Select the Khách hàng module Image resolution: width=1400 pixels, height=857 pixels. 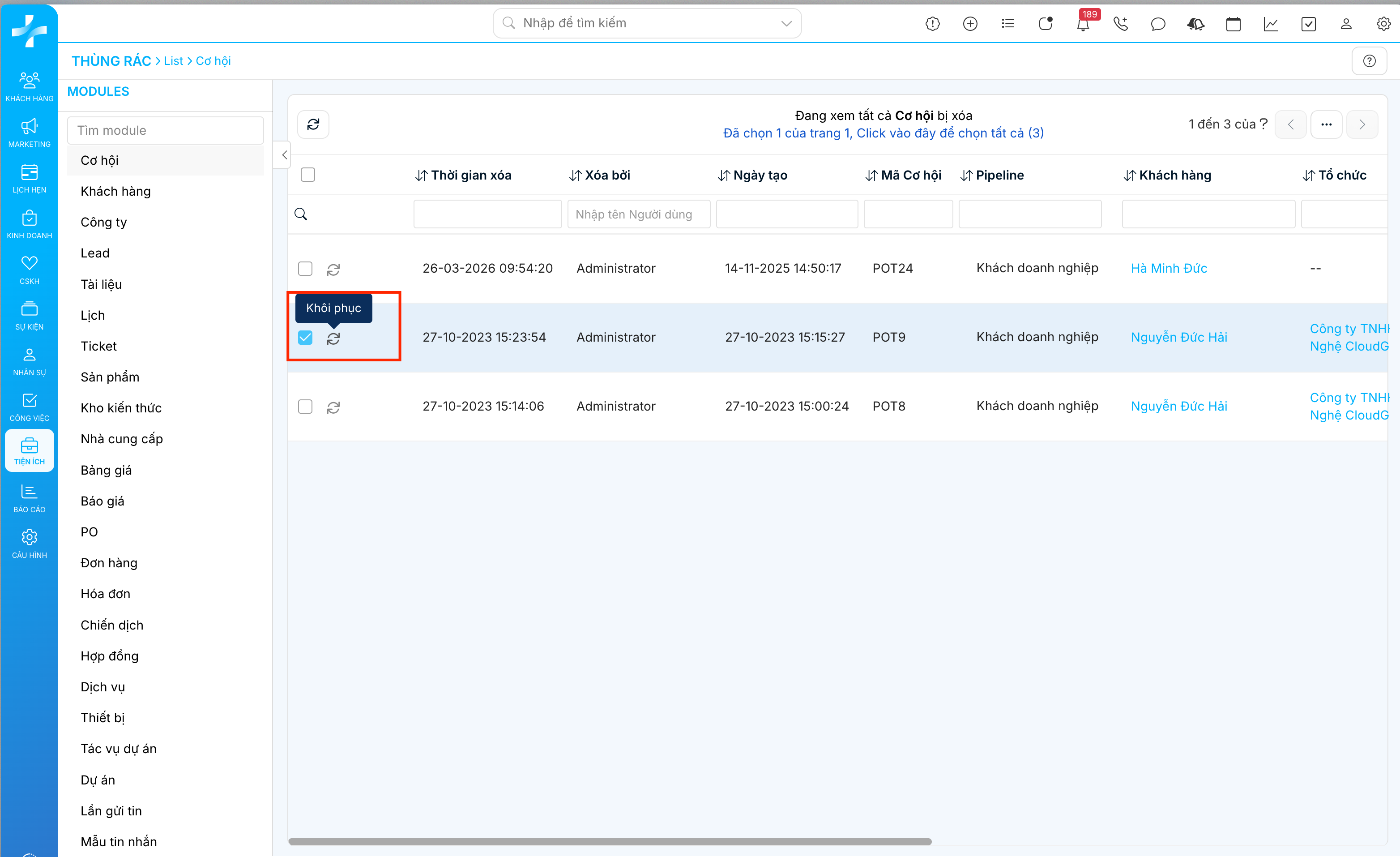(116, 191)
